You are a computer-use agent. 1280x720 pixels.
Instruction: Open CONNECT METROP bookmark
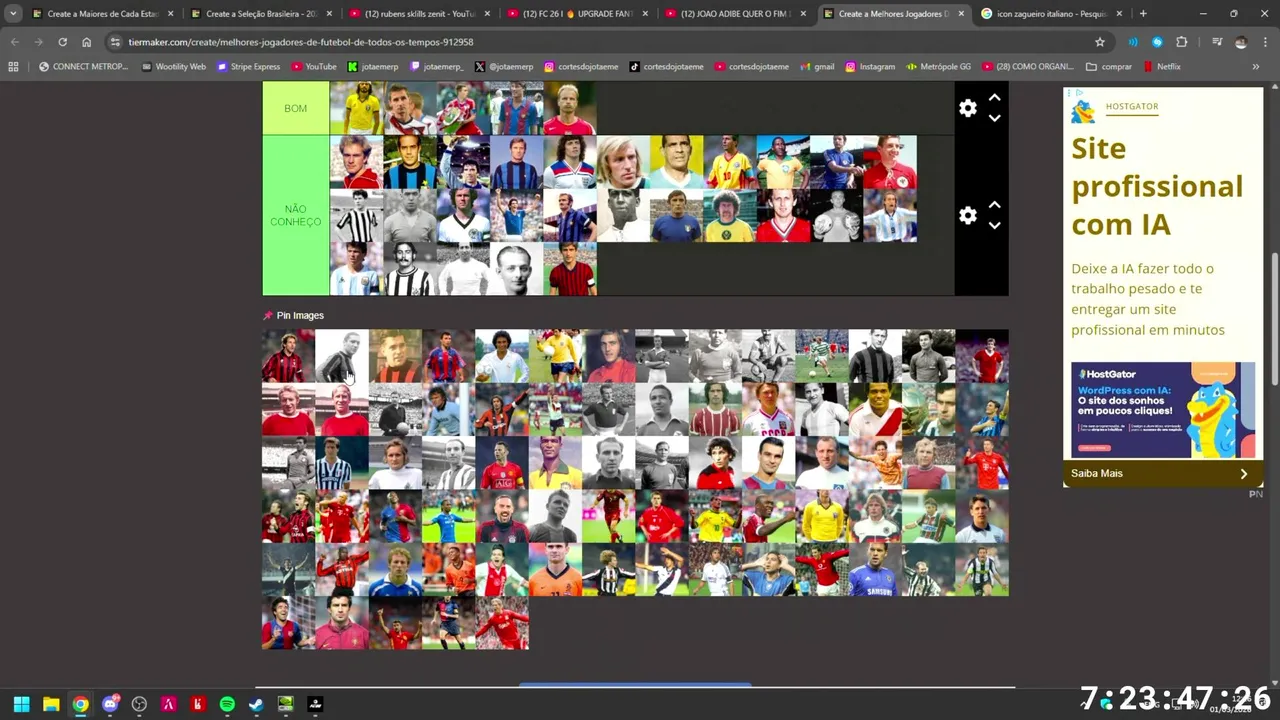coord(83,67)
